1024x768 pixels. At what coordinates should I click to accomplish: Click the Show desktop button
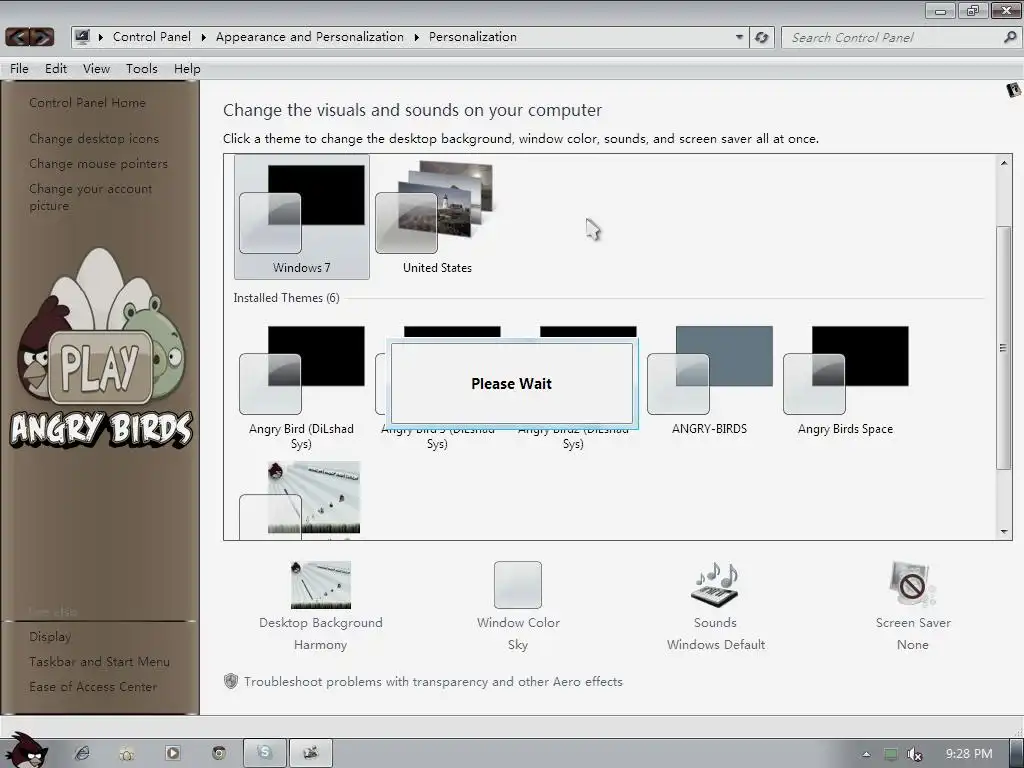click(x=1016, y=753)
